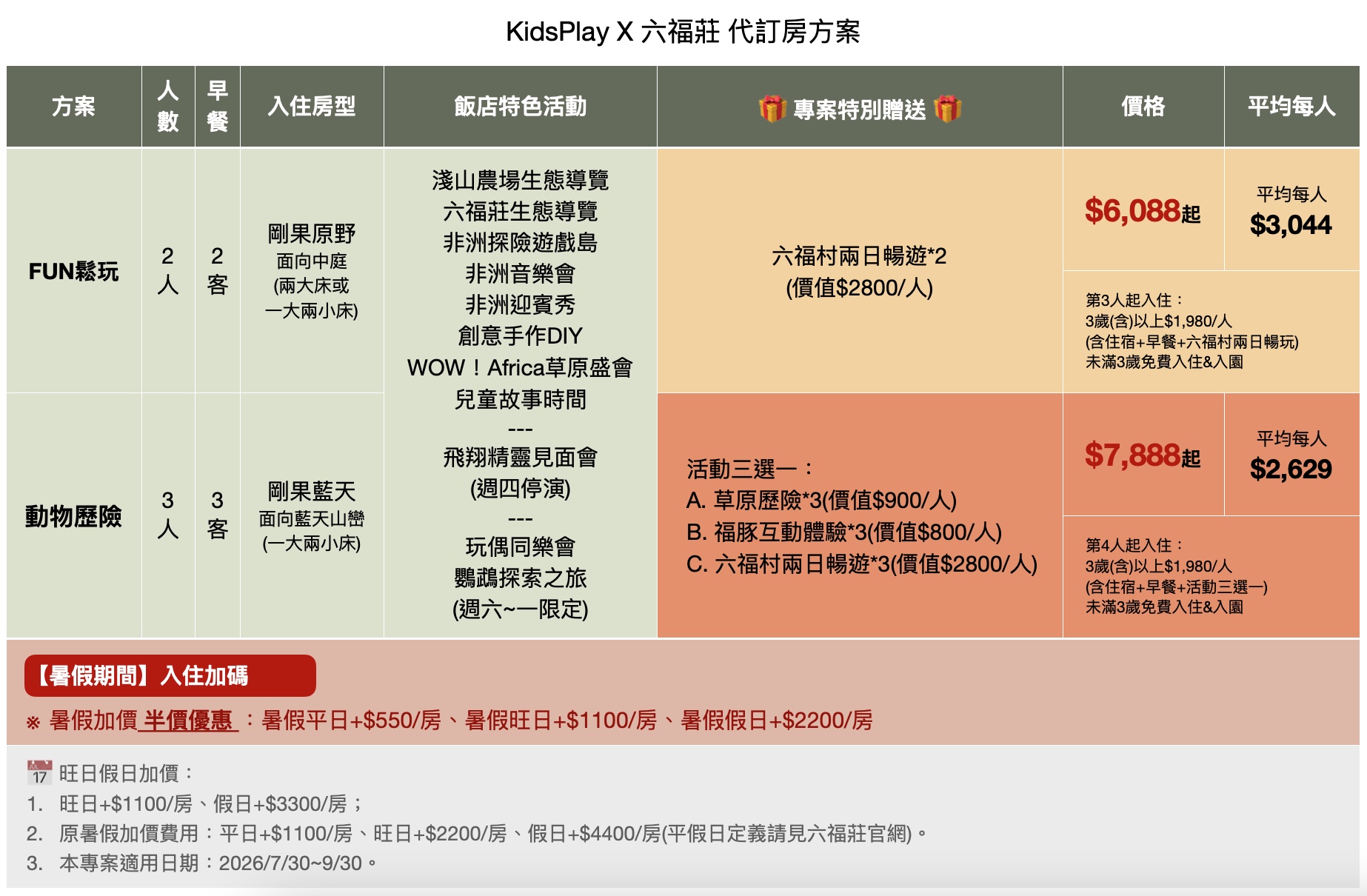This screenshot has width=1367, height=896.
Task: Select the 剛果原野 room type
Action: (312, 234)
